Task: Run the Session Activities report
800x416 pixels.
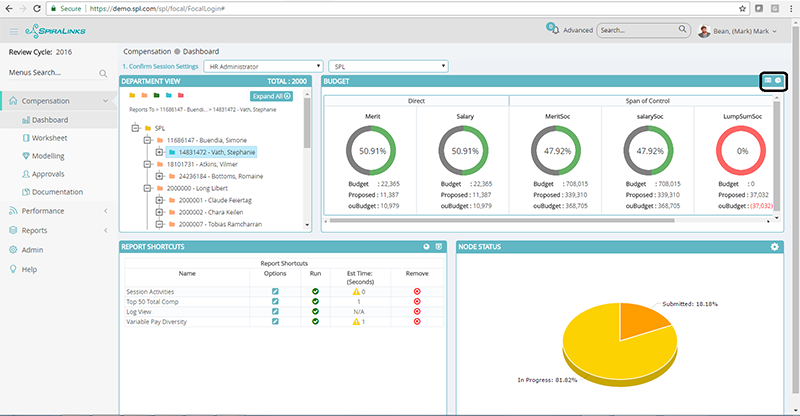Action: [x=315, y=291]
